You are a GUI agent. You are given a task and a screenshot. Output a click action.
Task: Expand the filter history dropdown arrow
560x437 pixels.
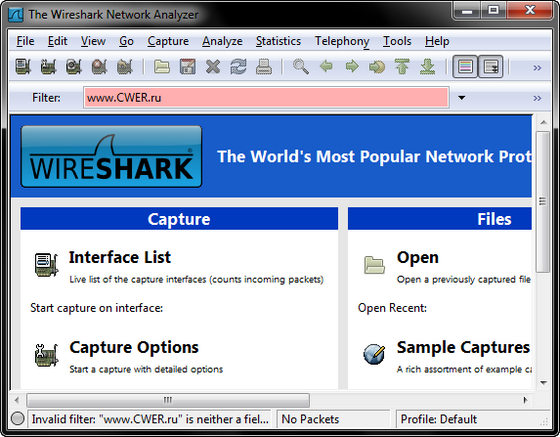click(x=461, y=97)
